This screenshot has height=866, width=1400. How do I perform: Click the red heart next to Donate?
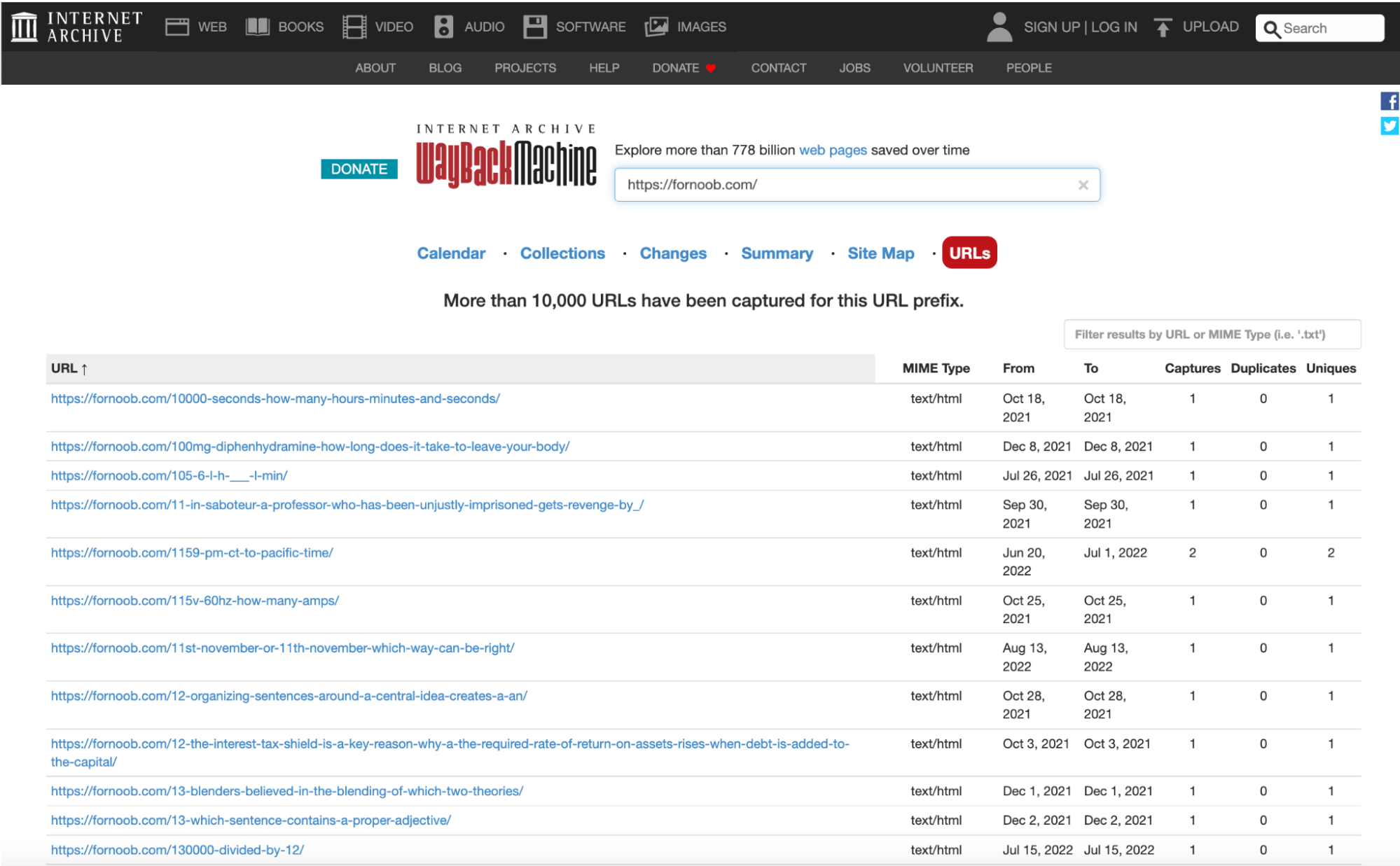coord(711,68)
